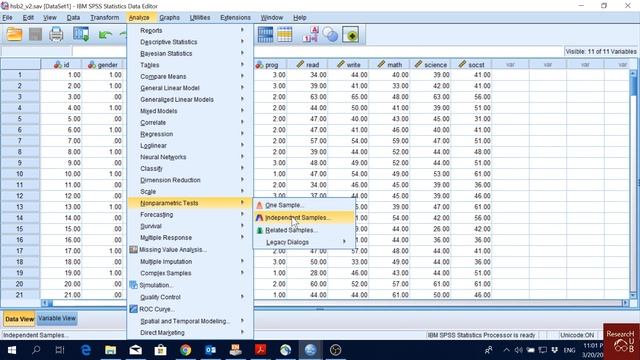
Task: Open the Utilities menu
Action: [x=200, y=18]
